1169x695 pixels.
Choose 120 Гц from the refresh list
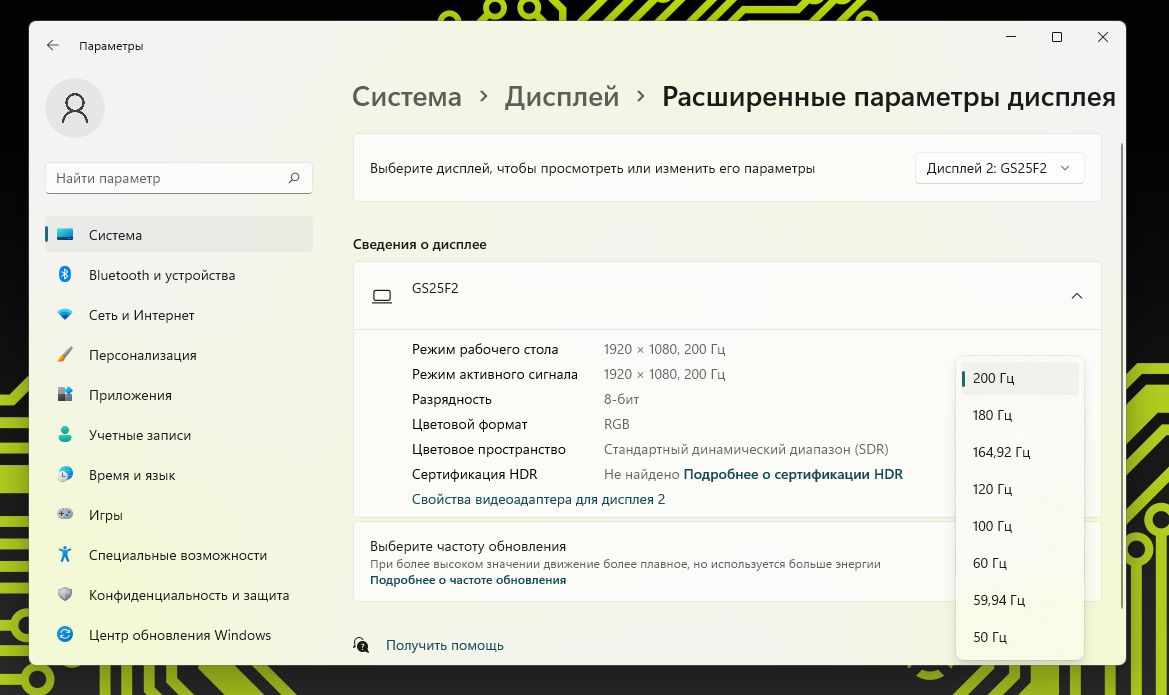click(992, 489)
